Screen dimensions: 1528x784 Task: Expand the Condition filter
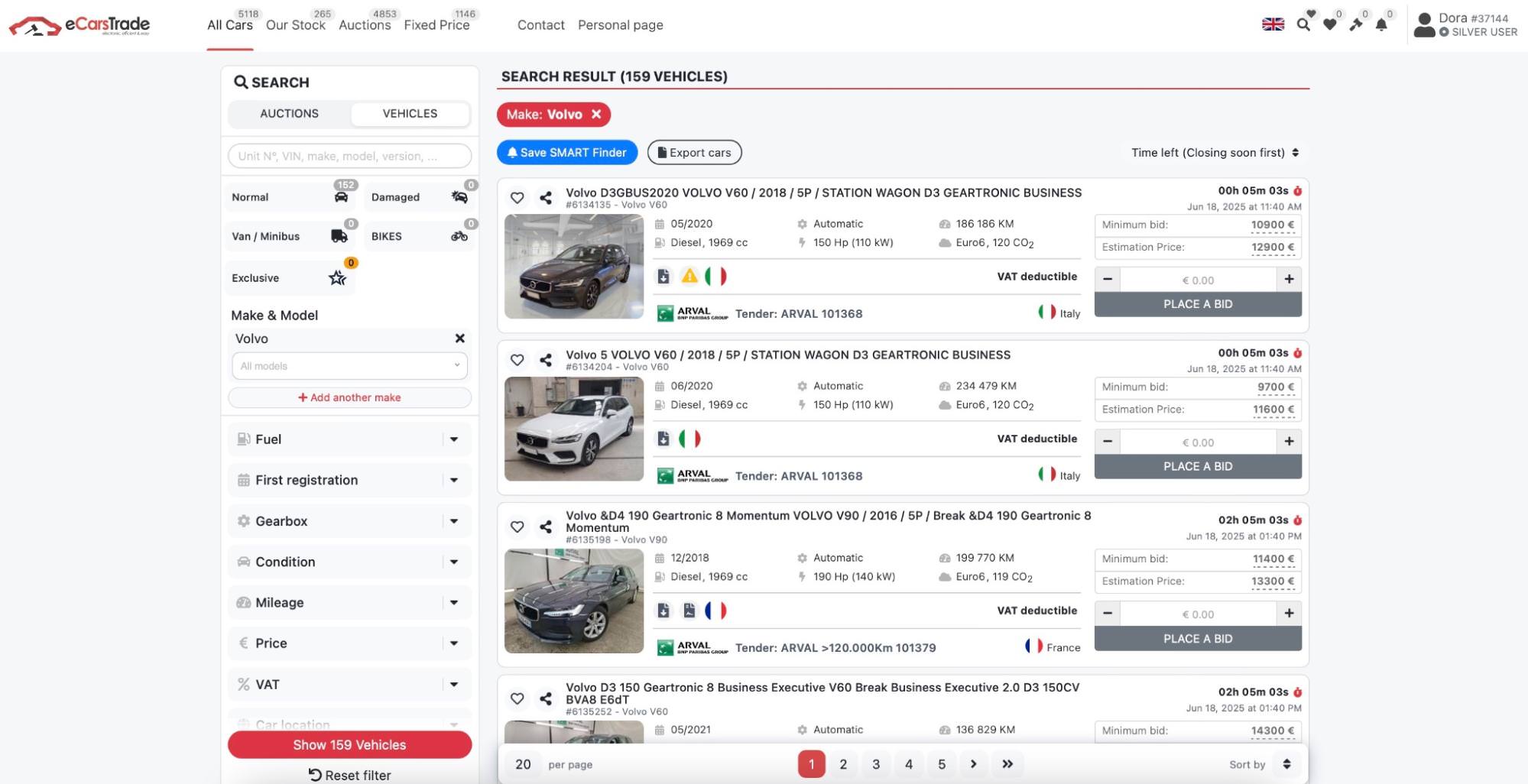pos(349,562)
